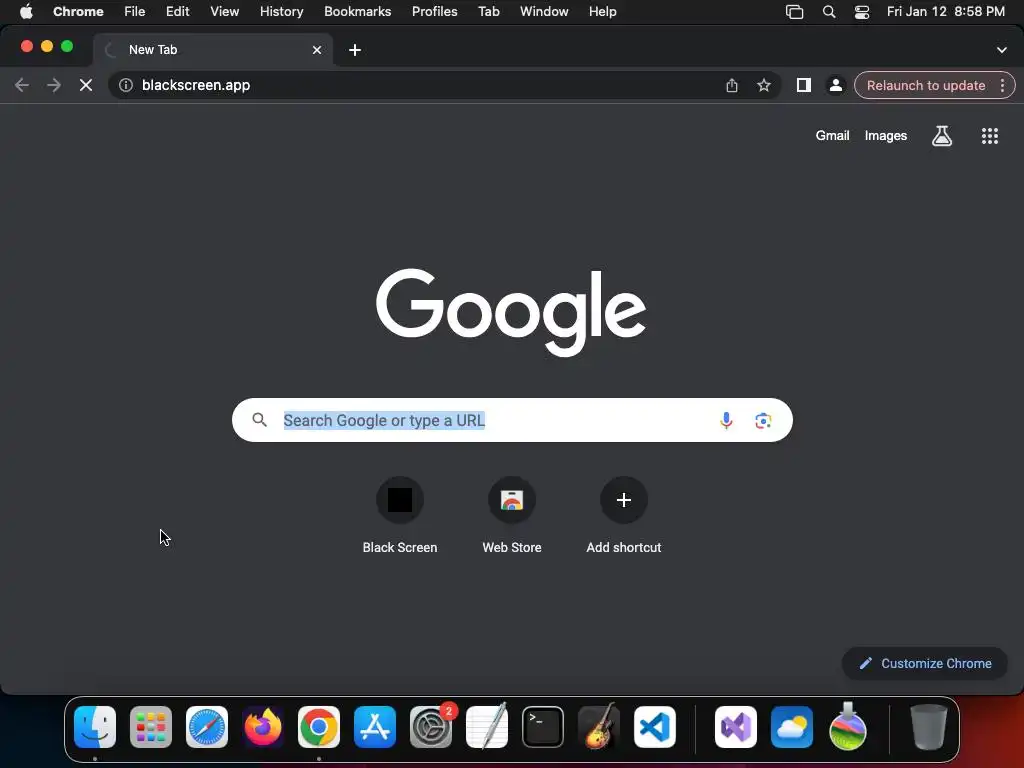The width and height of the screenshot is (1024, 768).
Task: Open macOS installer icon in Dock
Action: 848,726
